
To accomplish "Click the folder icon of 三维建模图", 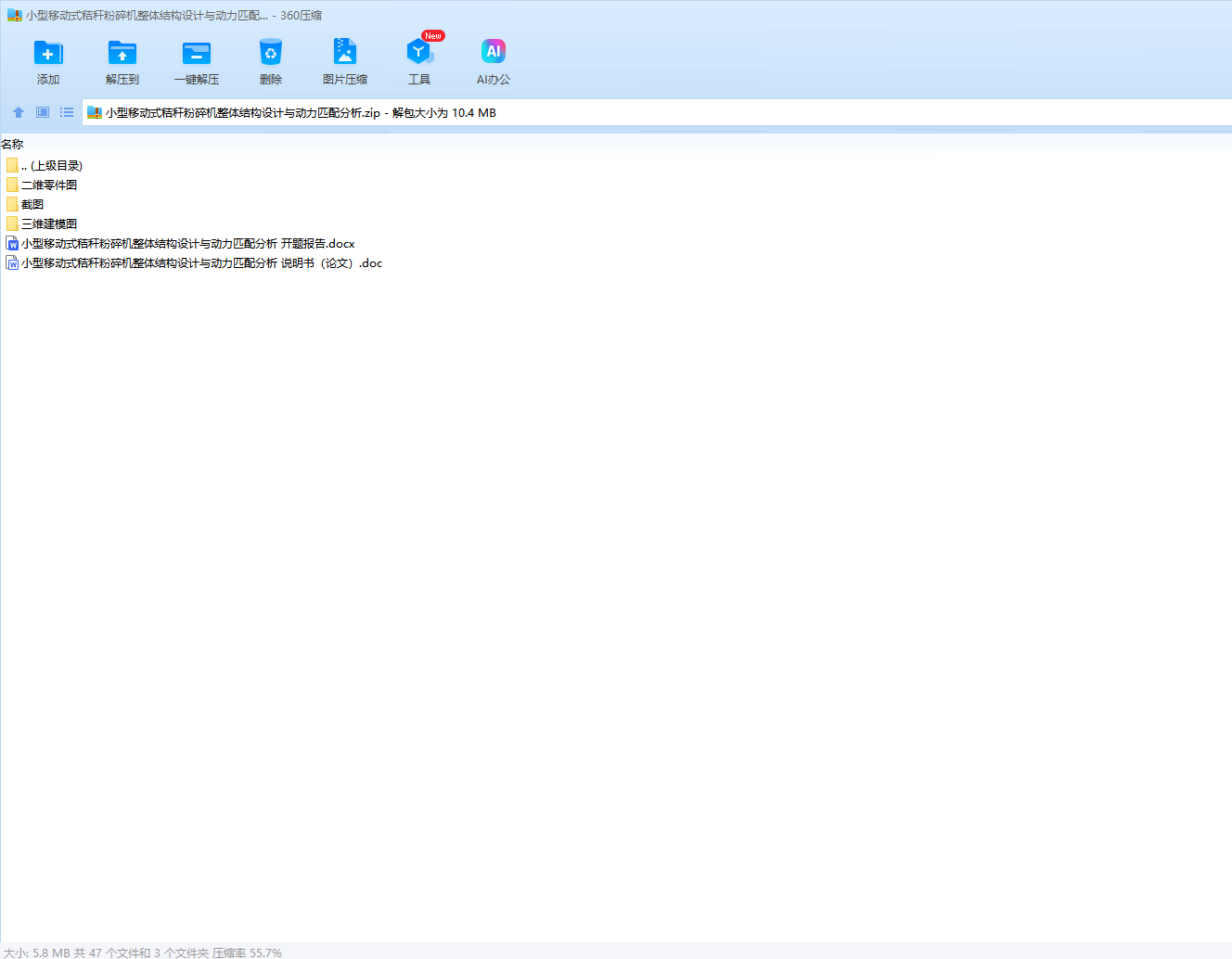I will (12, 224).
